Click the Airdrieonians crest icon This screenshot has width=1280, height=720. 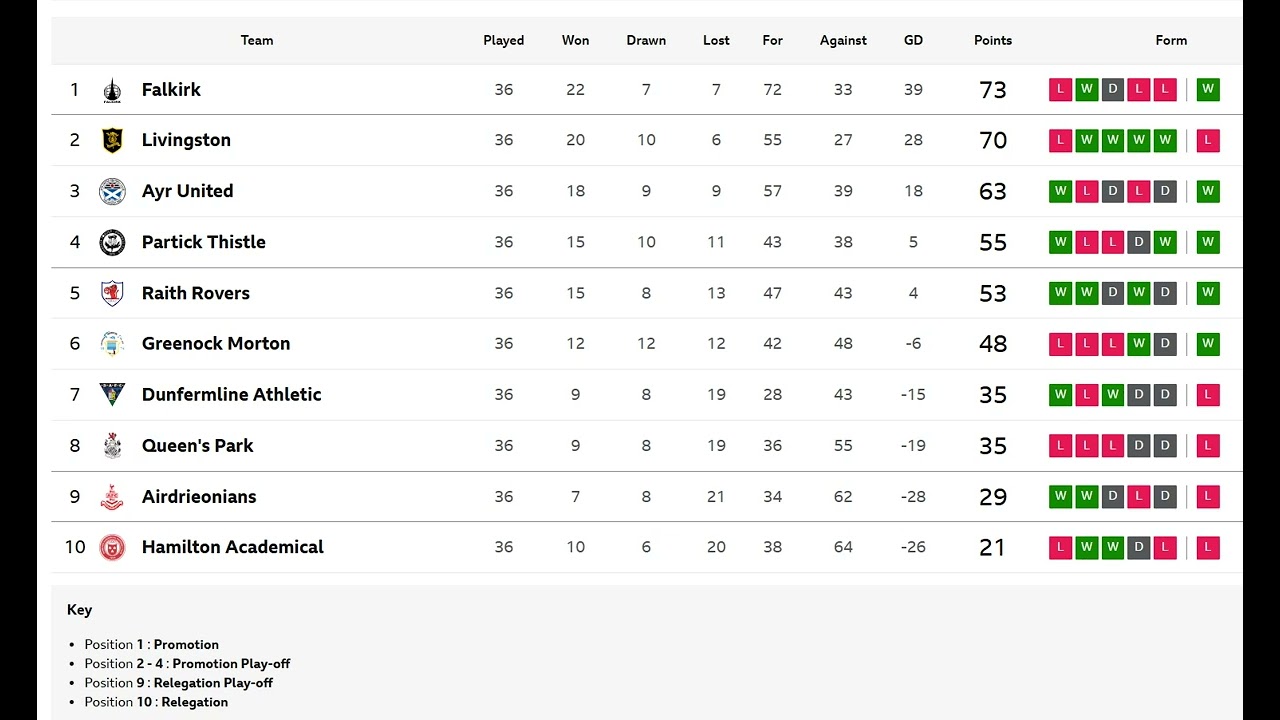112,496
